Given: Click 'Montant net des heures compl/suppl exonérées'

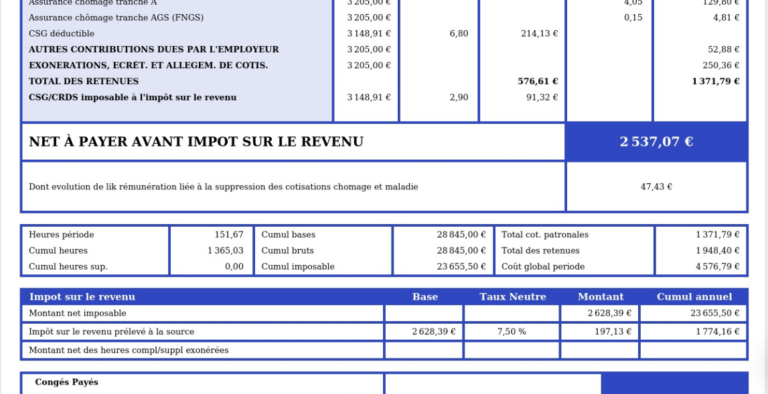Looking at the screenshot, I should click(129, 350).
